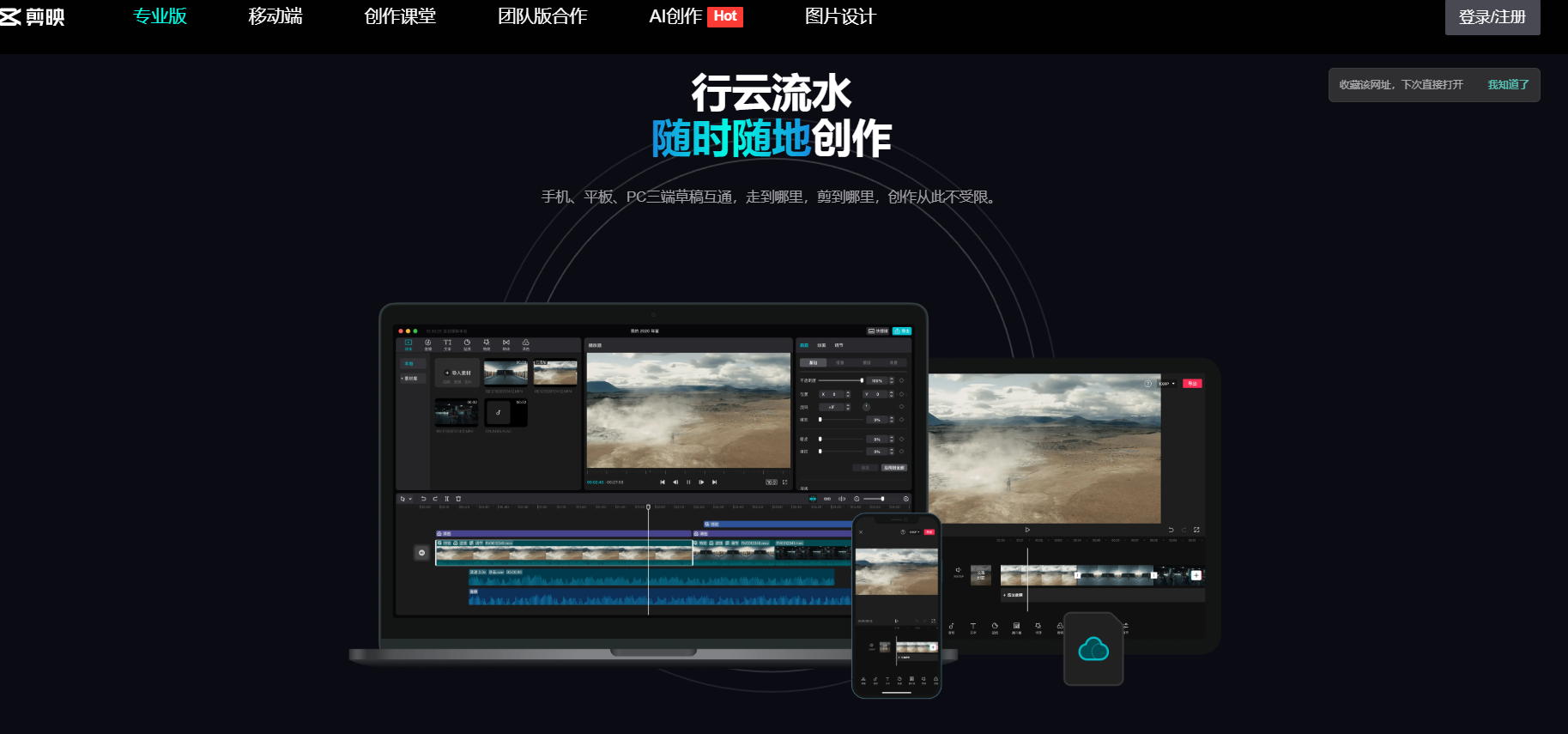This screenshot has width=1568, height=734.
Task: Click the filter icon in laptop toolbar
Action: click(x=525, y=343)
